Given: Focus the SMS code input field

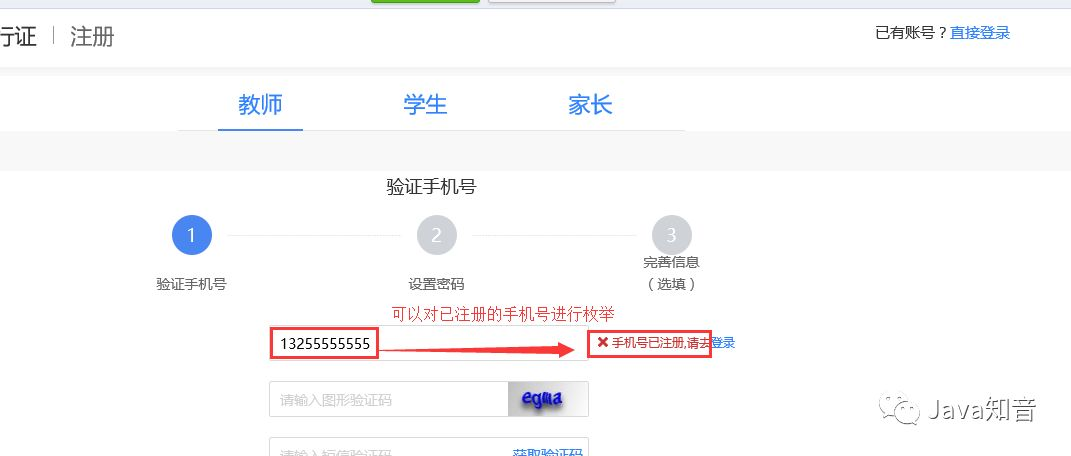Looking at the screenshot, I should (x=389, y=447).
